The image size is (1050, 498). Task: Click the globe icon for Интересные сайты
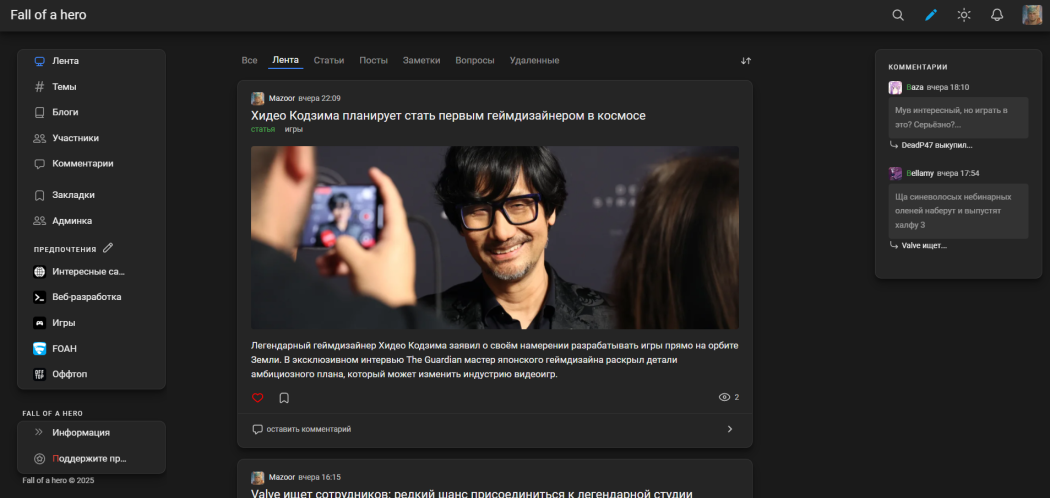(x=40, y=272)
